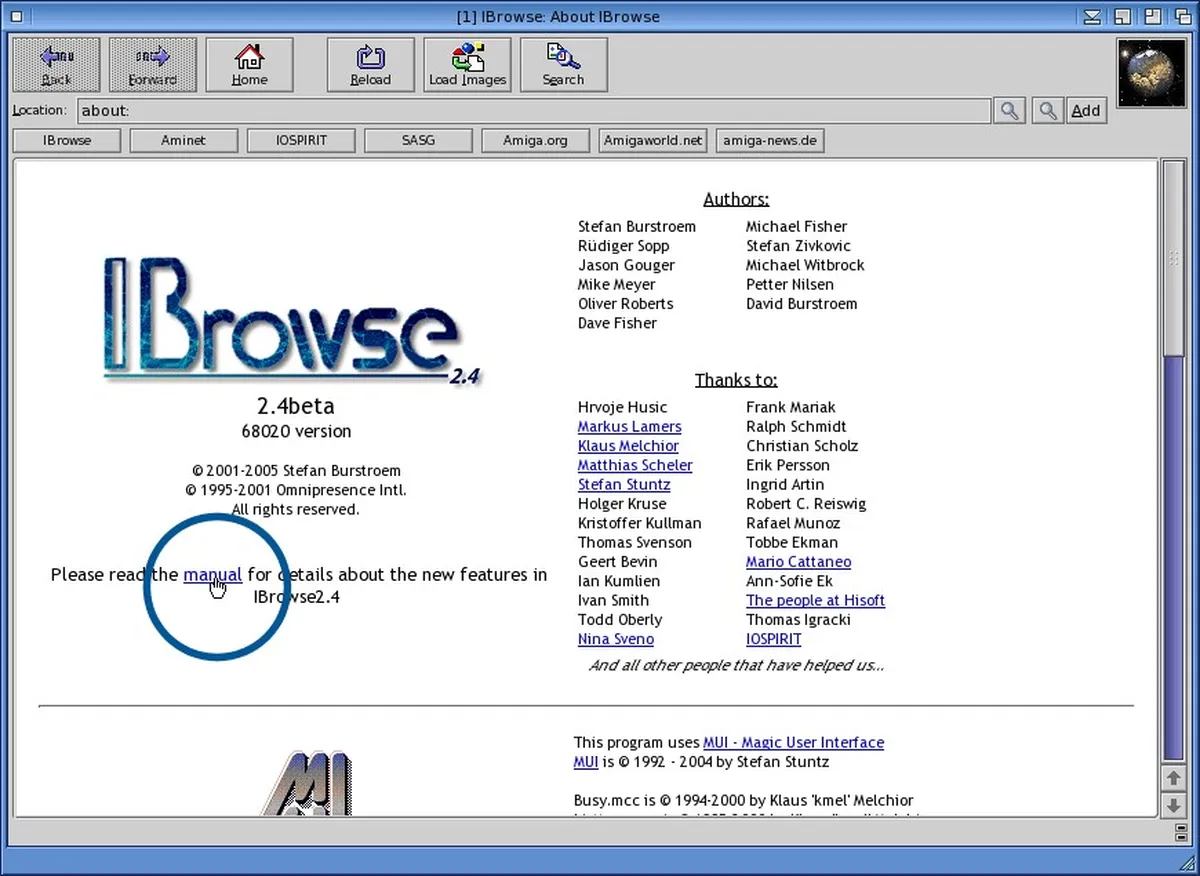This screenshot has width=1200, height=876.
Task: Visit the MUI - Magic User Interface link
Action: [793, 743]
